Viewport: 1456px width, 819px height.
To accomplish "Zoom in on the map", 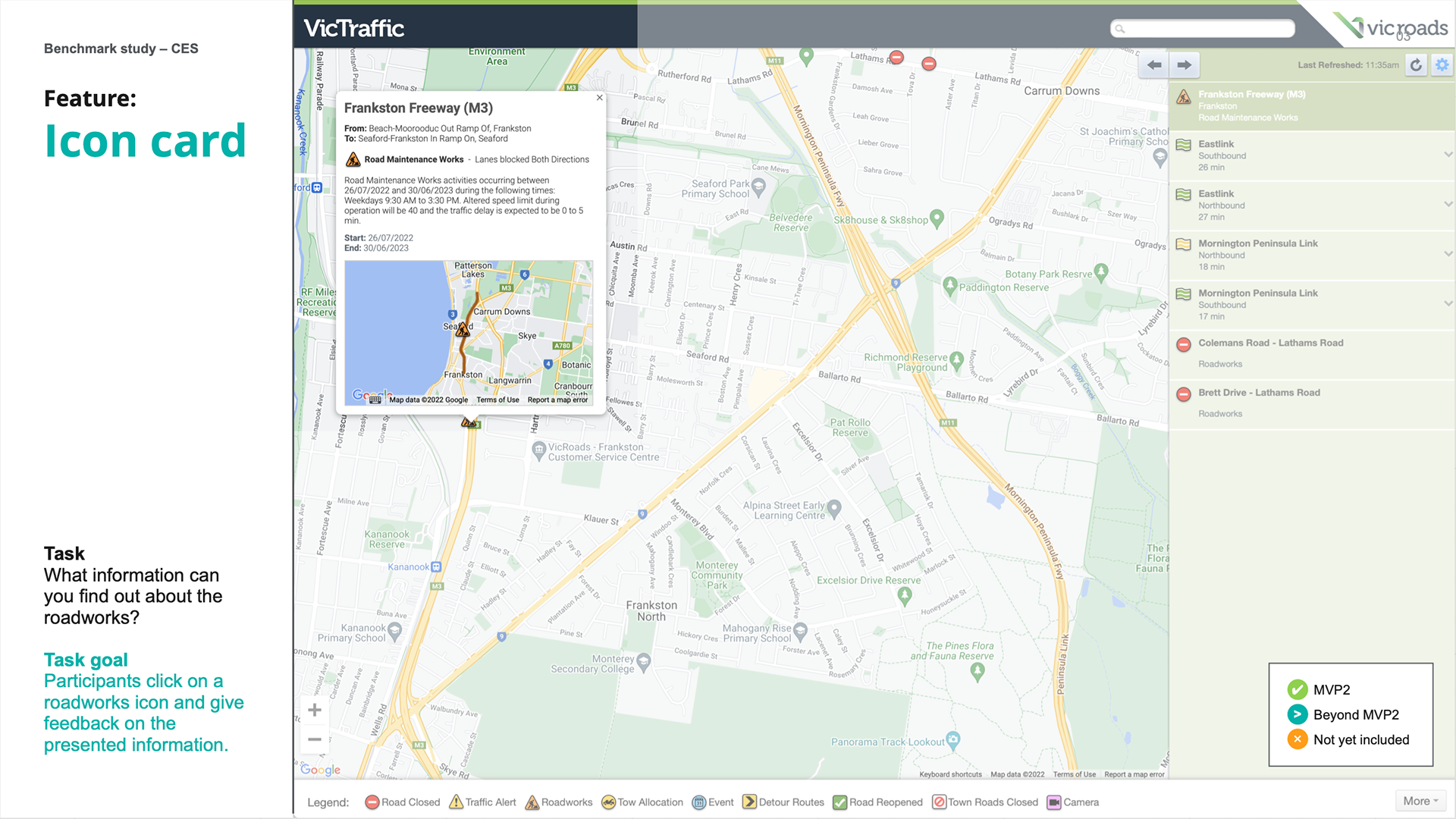I will (x=315, y=710).
